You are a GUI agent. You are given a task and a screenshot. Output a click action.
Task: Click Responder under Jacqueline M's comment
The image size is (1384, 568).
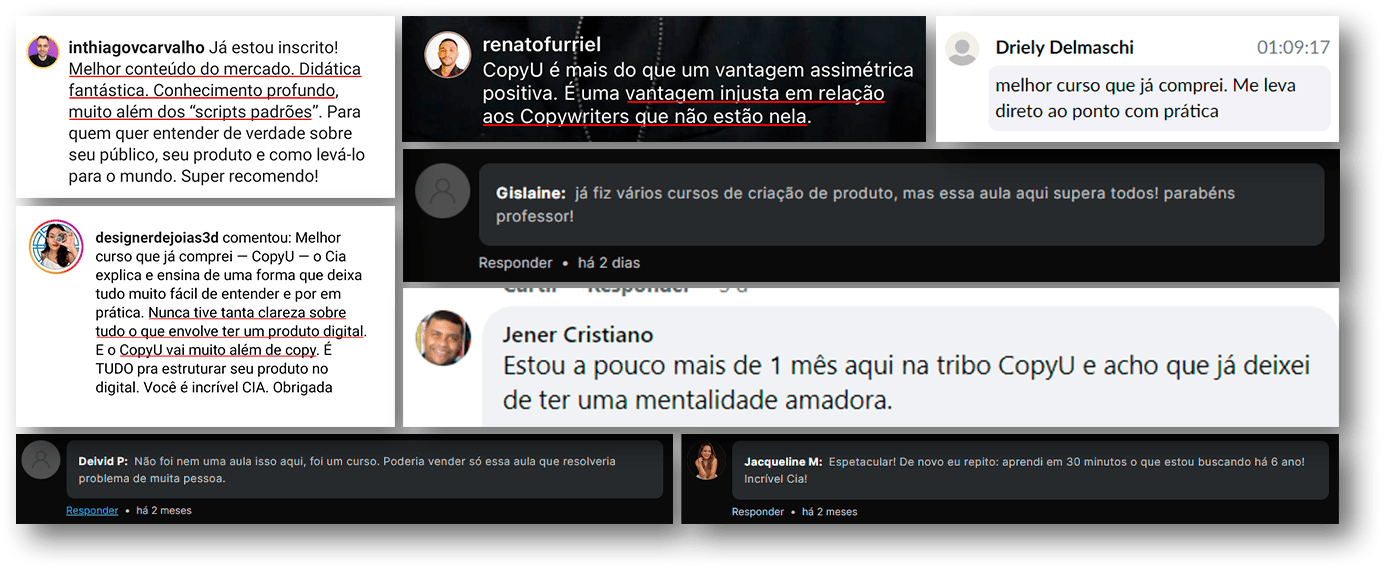(x=758, y=512)
